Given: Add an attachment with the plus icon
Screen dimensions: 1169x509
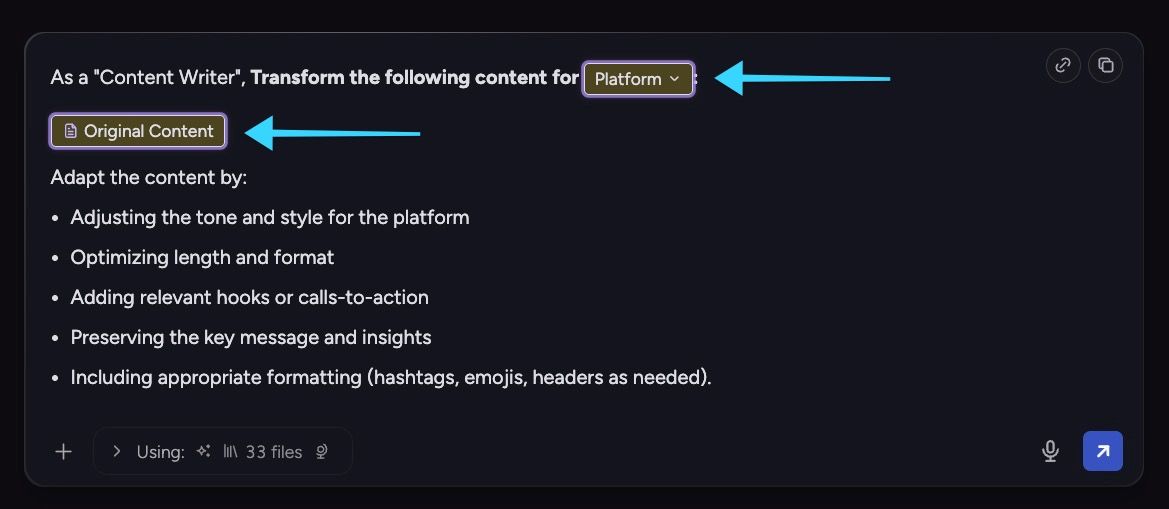Looking at the screenshot, I should pyautogui.click(x=63, y=452).
